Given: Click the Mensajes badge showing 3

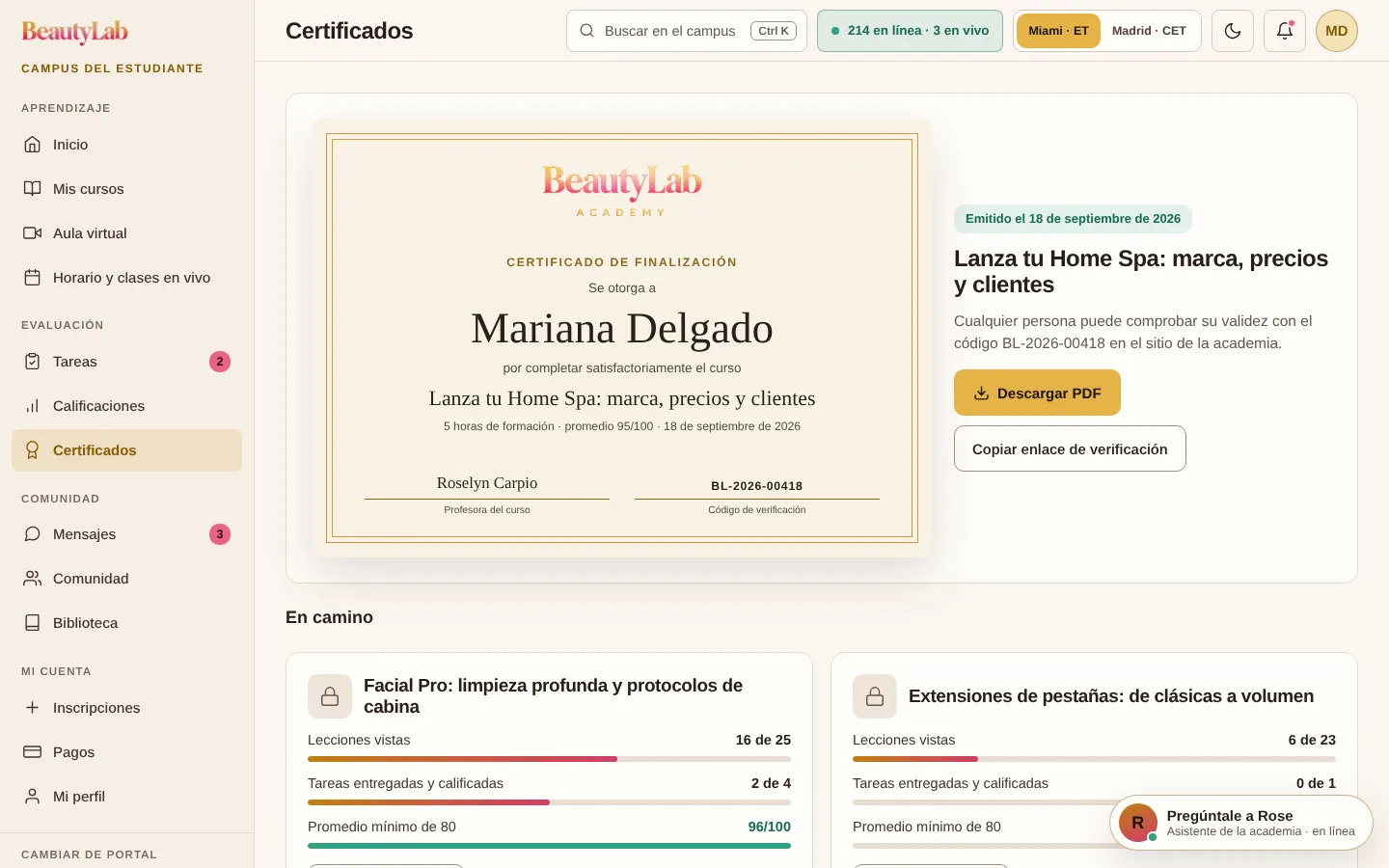Looking at the screenshot, I should point(220,534).
